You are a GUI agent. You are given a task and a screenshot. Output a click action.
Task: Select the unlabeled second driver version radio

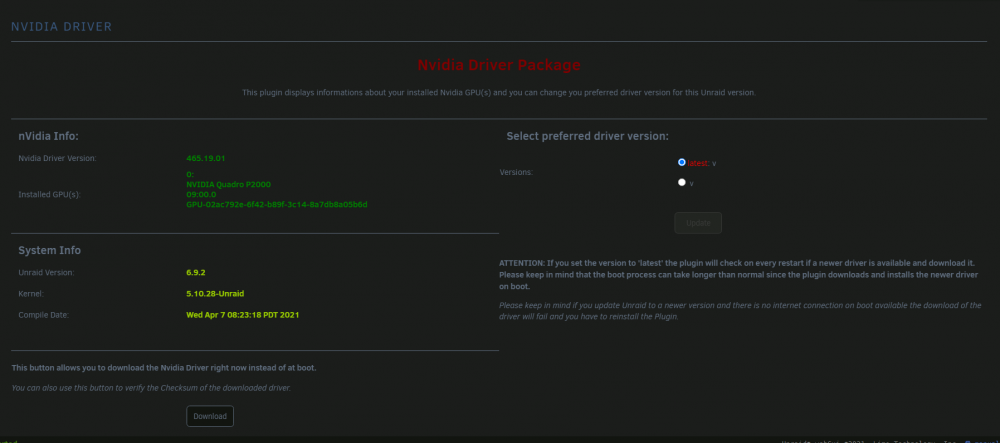682,182
